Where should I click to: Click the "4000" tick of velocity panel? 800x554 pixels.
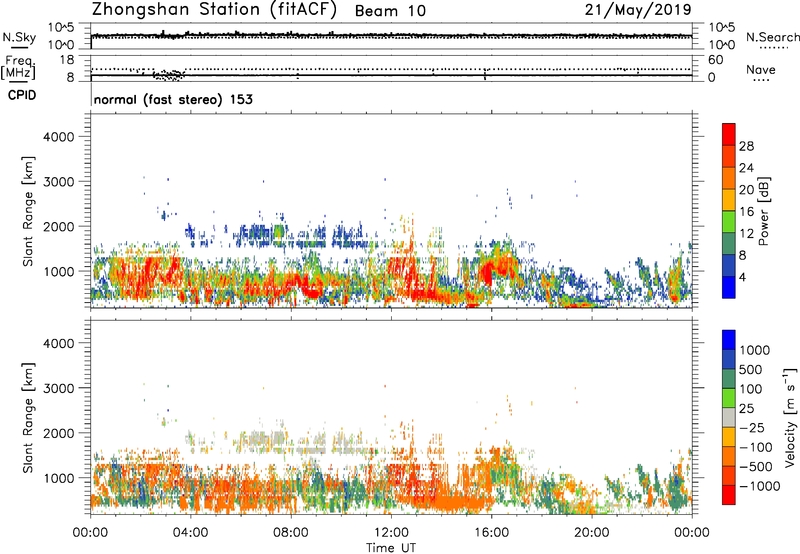(59, 343)
